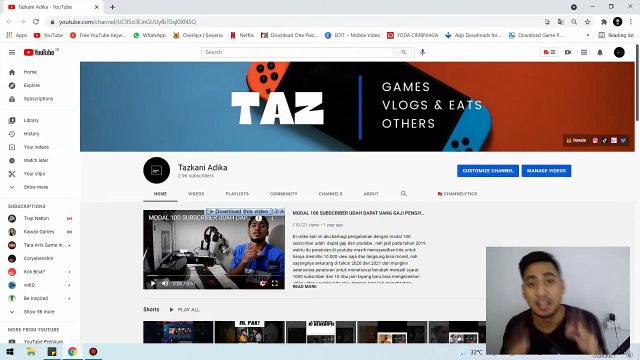Image resolution: width=640 pixels, height=360 pixels.
Task: Click the YouTube logo
Action: 39,52
